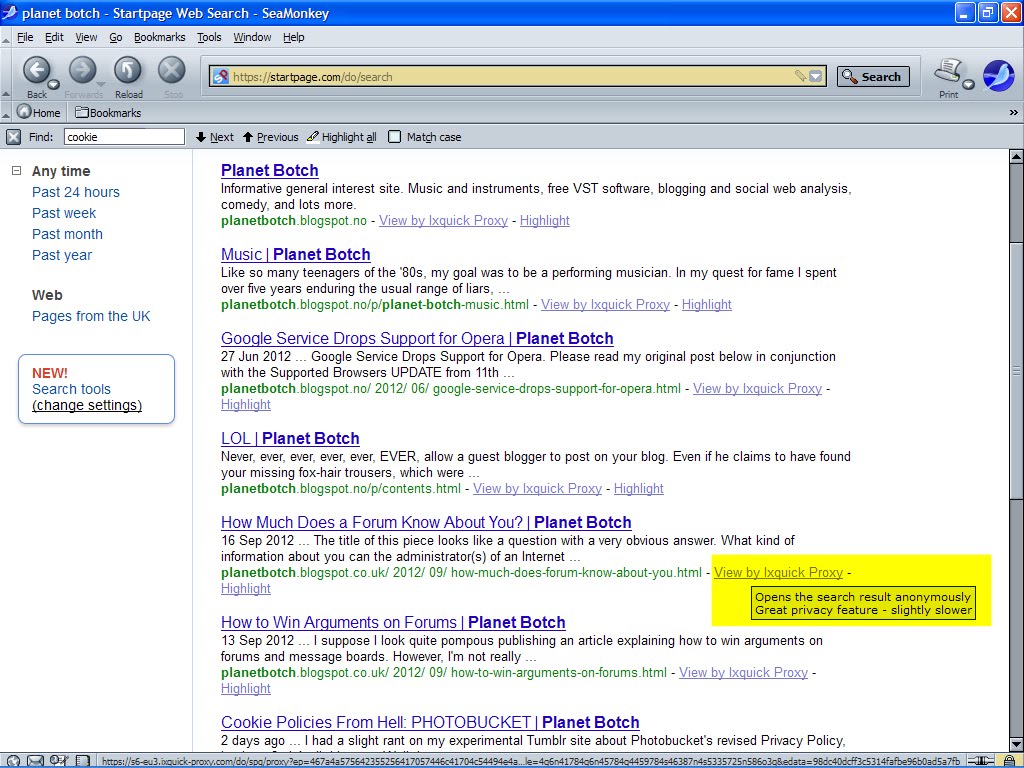
Task: Show more bookmarks toolbar items chevron
Action: 1014,112
